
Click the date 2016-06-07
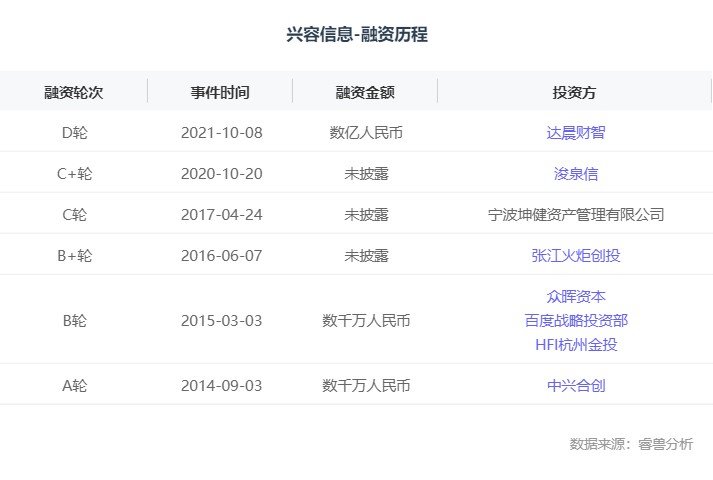(x=222, y=255)
